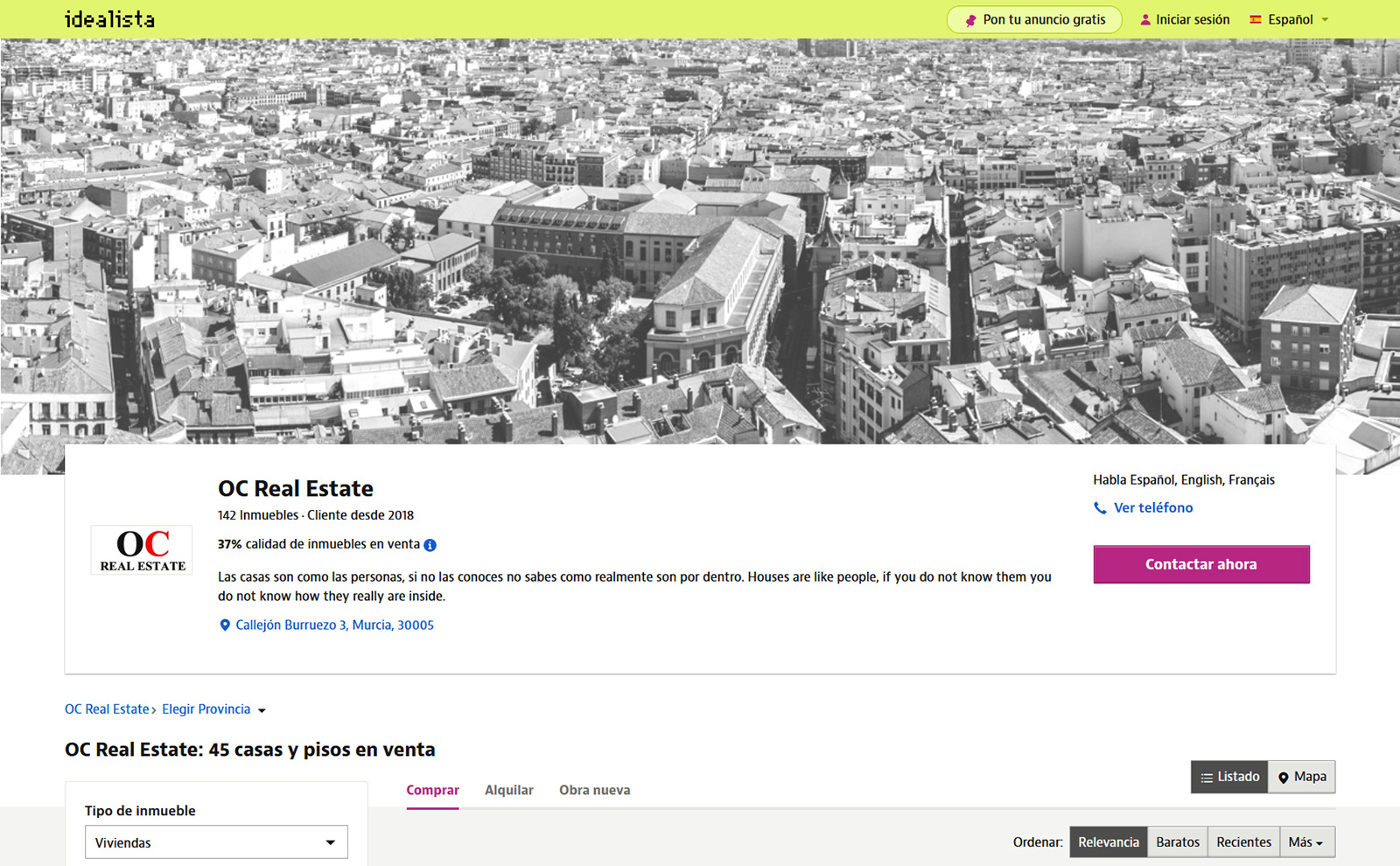Screen dimensions: 1400x866
Task: Click the Tipo de inmueble label
Action: [140, 811]
